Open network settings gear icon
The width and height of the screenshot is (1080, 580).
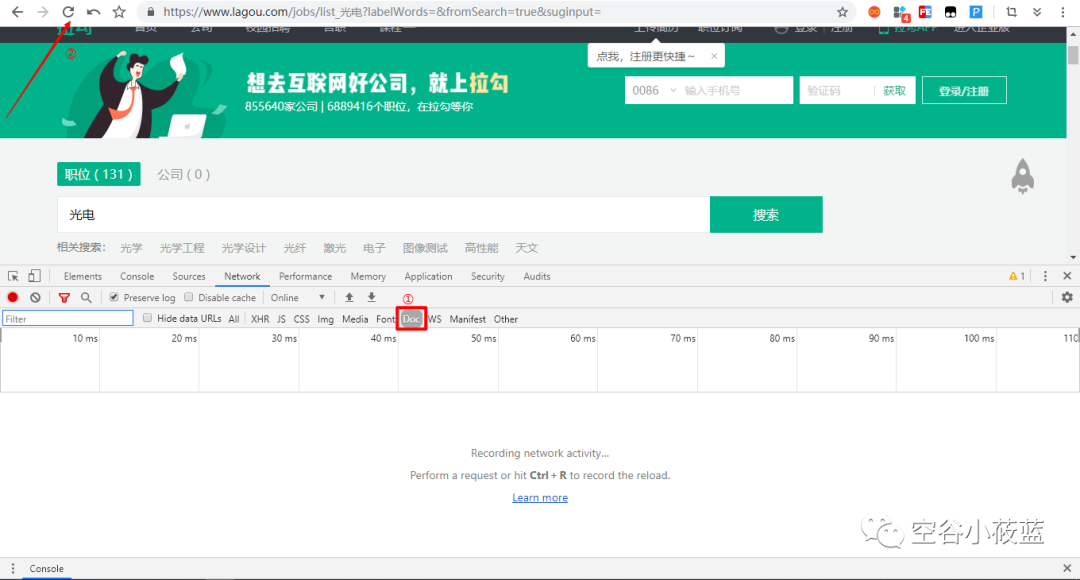tap(1067, 298)
